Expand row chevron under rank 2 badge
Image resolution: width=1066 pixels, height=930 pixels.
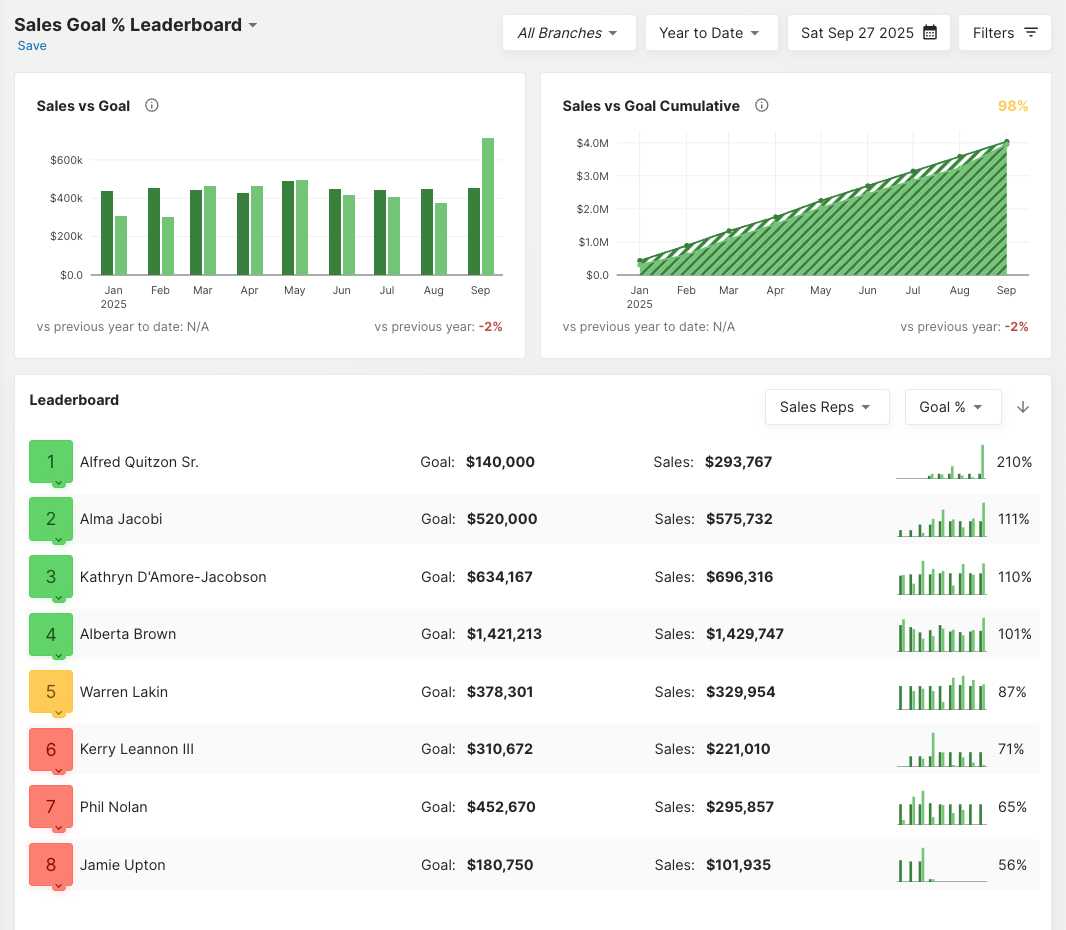pyautogui.click(x=58, y=541)
